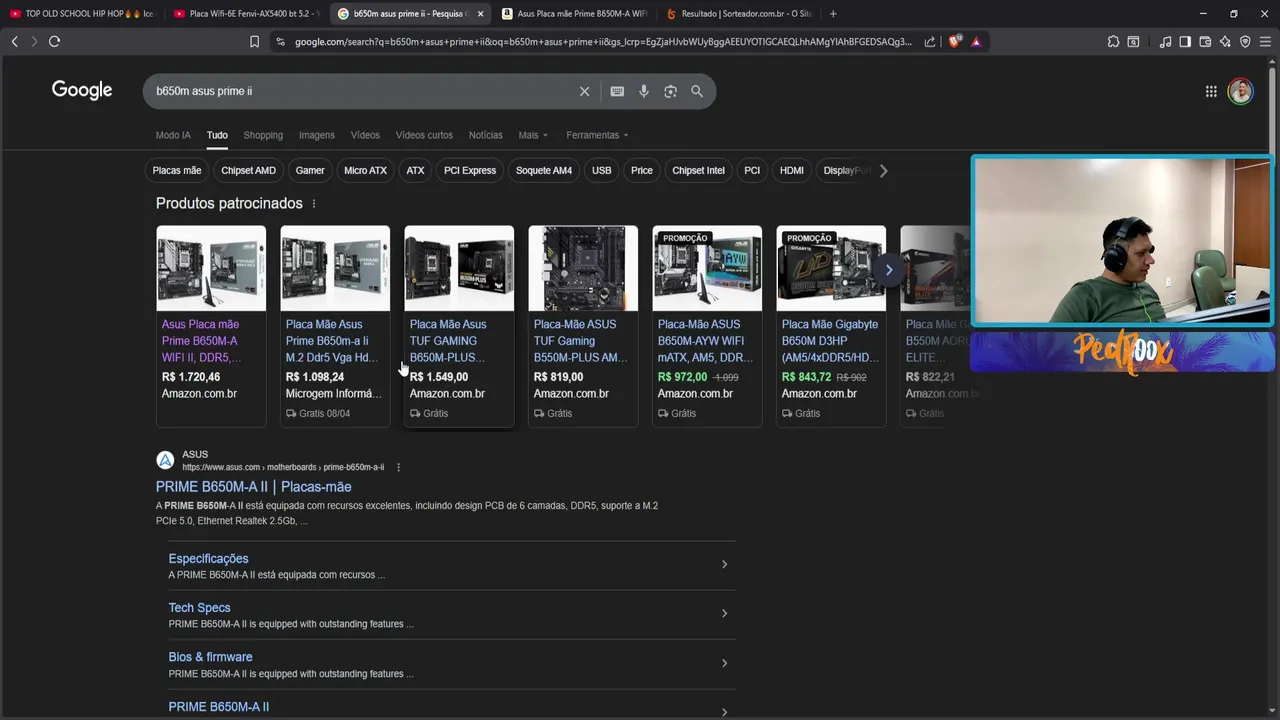Image resolution: width=1280 pixels, height=720 pixels.
Task: Bookmark this page using the bookmark icon
Action: [254, 42]
